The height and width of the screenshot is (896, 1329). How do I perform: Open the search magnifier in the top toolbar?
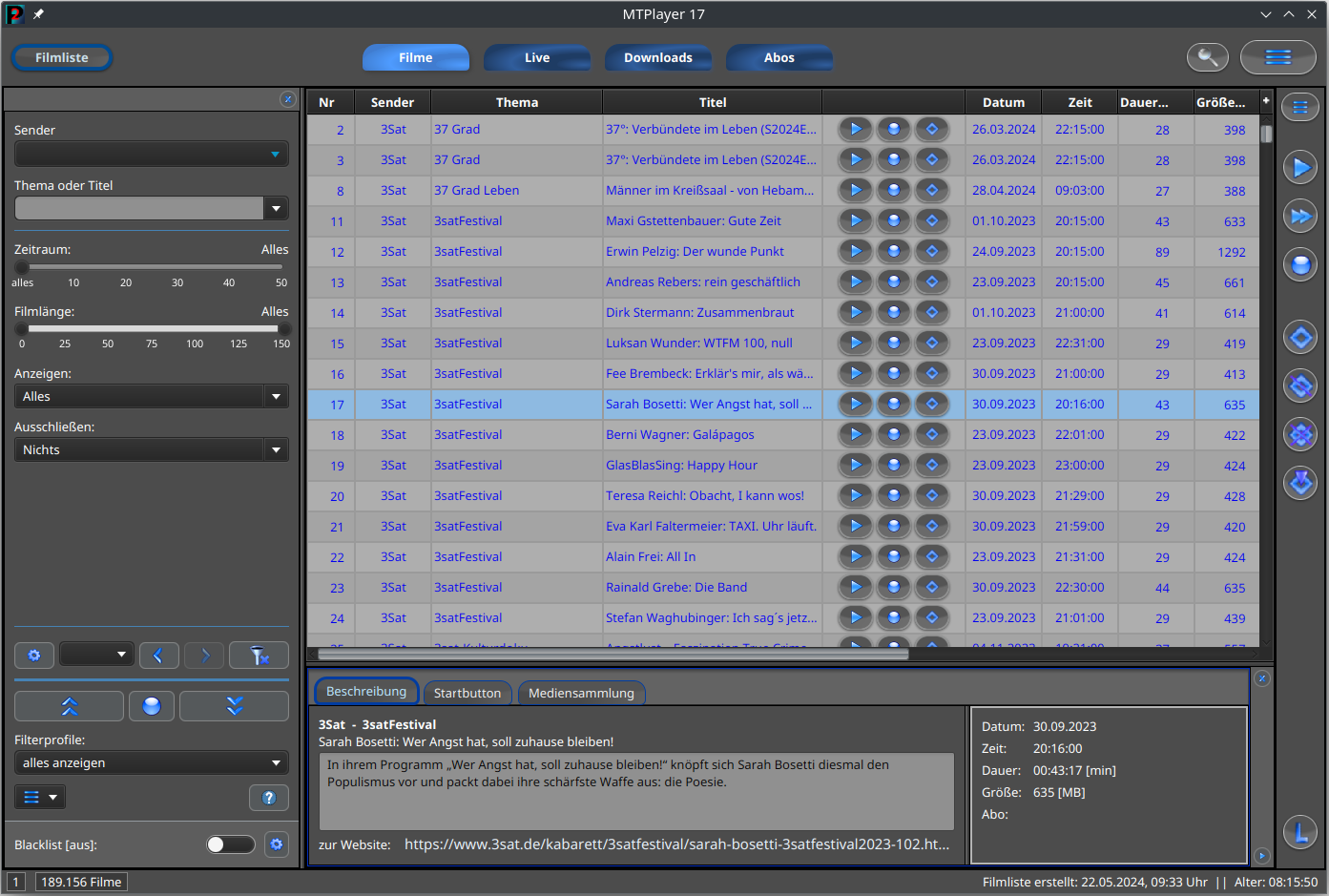1207,57
